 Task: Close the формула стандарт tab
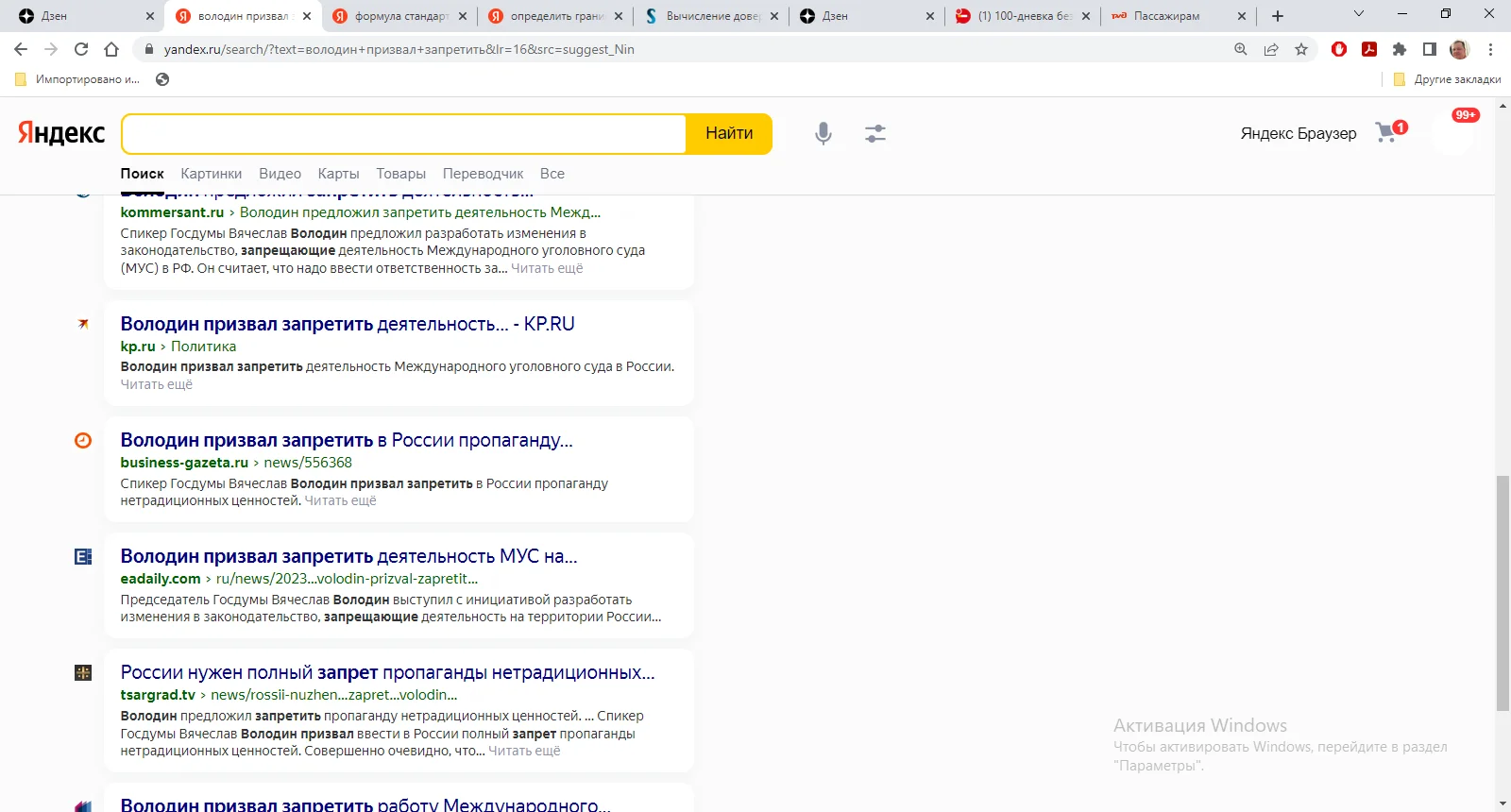point(463,16)
